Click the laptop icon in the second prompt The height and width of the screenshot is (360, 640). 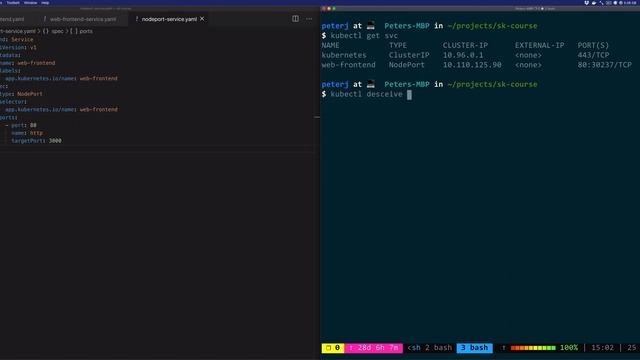(371, 84)
